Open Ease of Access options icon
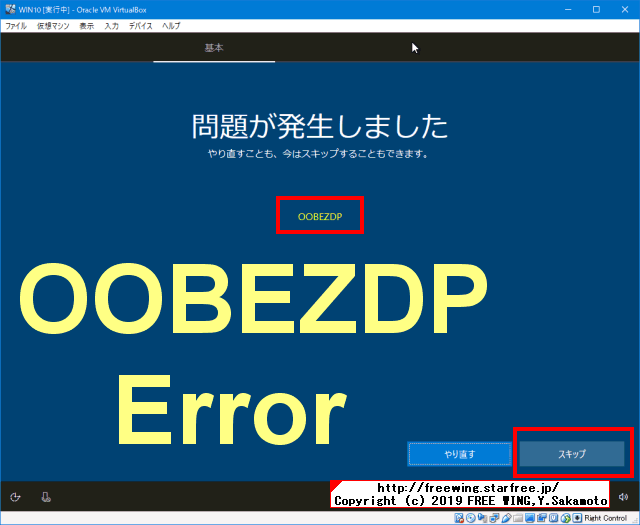 pos(15,497)
